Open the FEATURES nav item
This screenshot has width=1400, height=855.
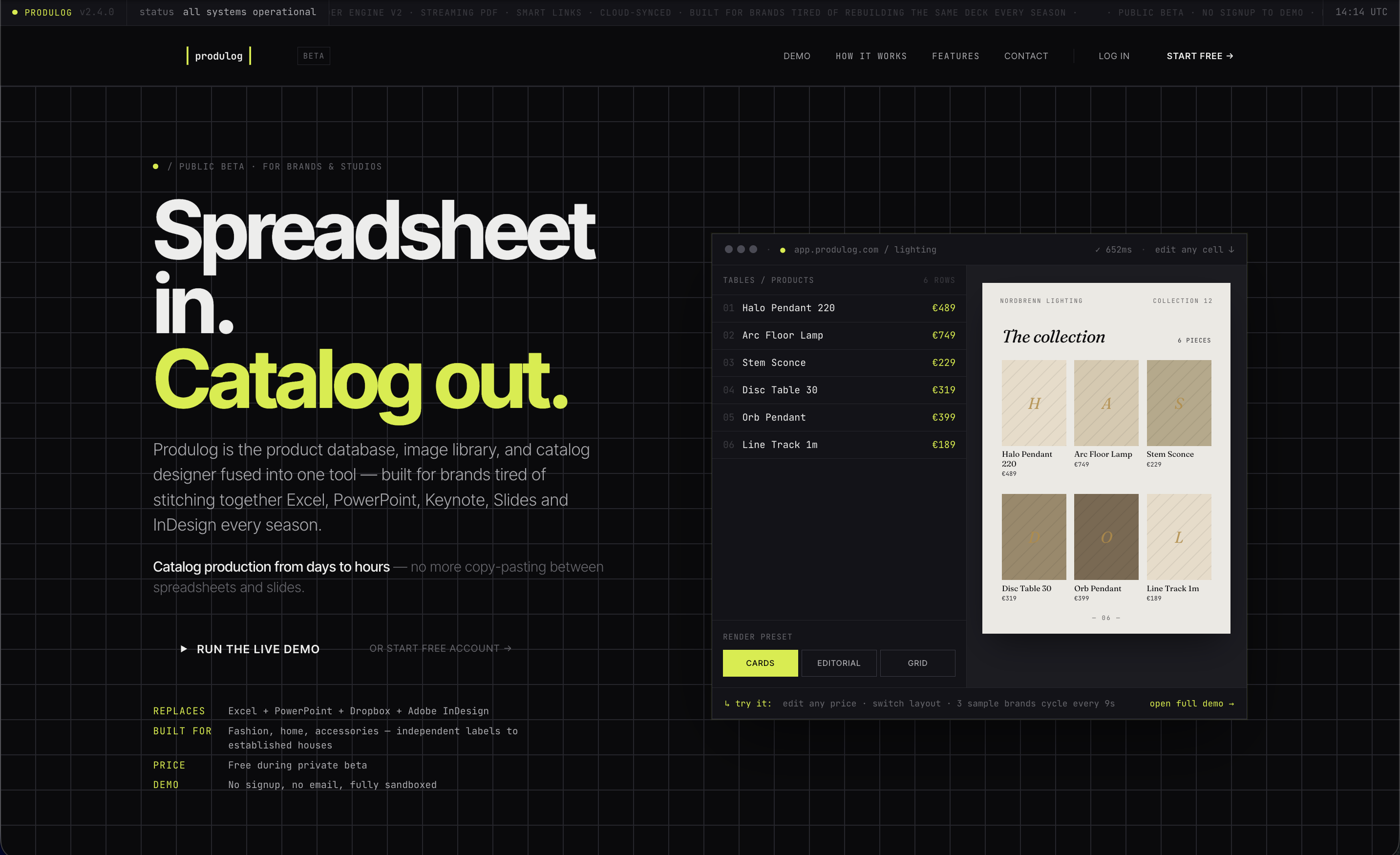pos(955,56)
